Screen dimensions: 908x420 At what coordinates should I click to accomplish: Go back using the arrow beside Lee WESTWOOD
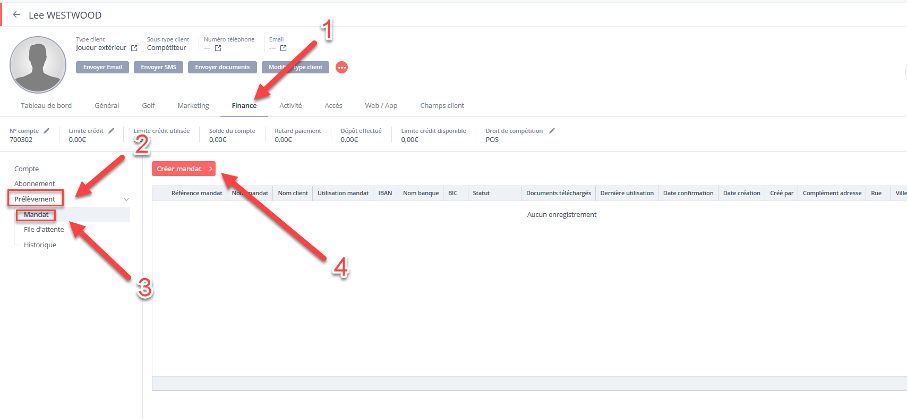coord(16,14)
